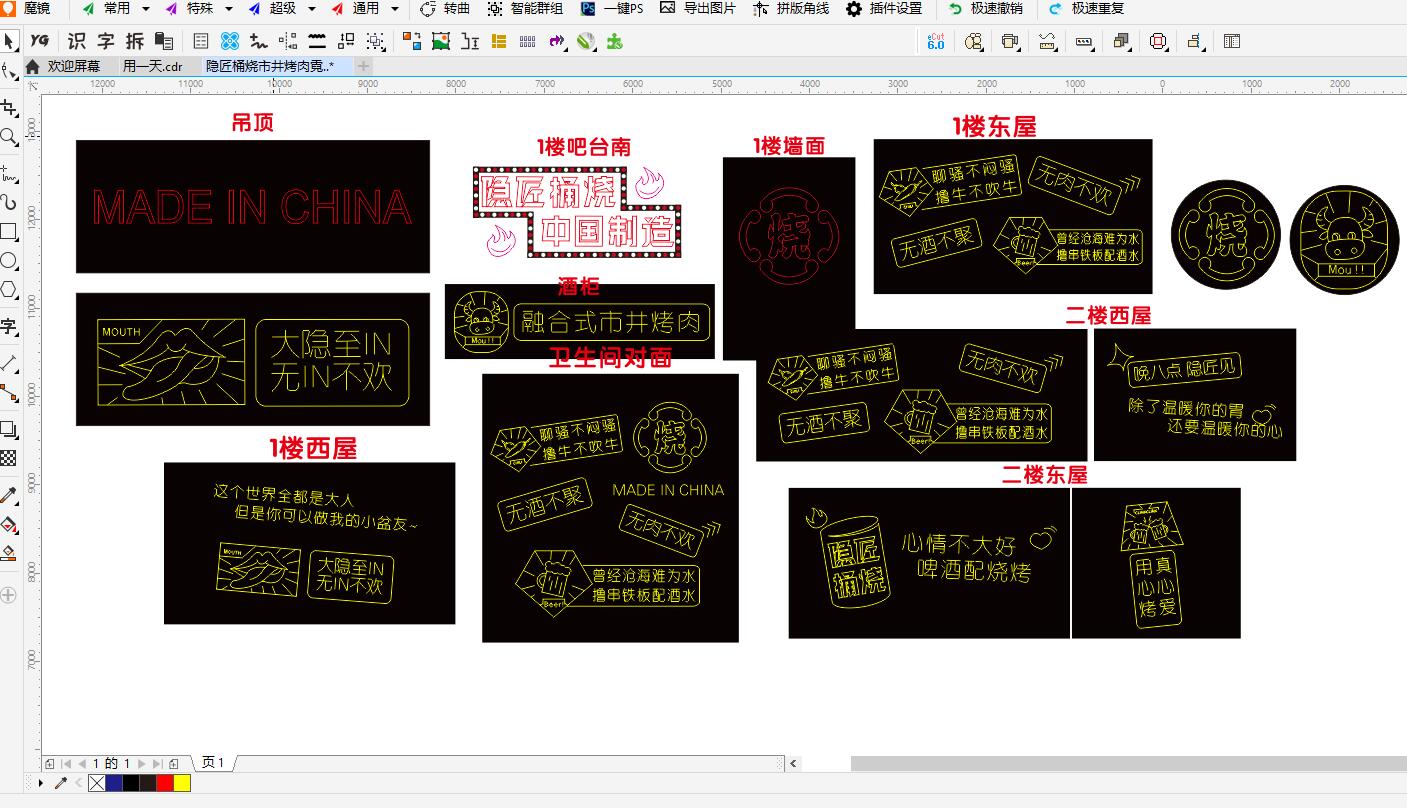Pick the Color Eyedropper tool in toolbox
The image size is (1407, 808).
coord(9,495)
